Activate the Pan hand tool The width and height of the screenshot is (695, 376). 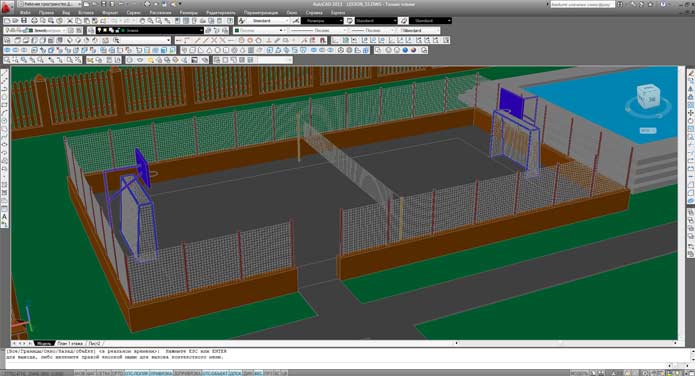tap(142, 21)
